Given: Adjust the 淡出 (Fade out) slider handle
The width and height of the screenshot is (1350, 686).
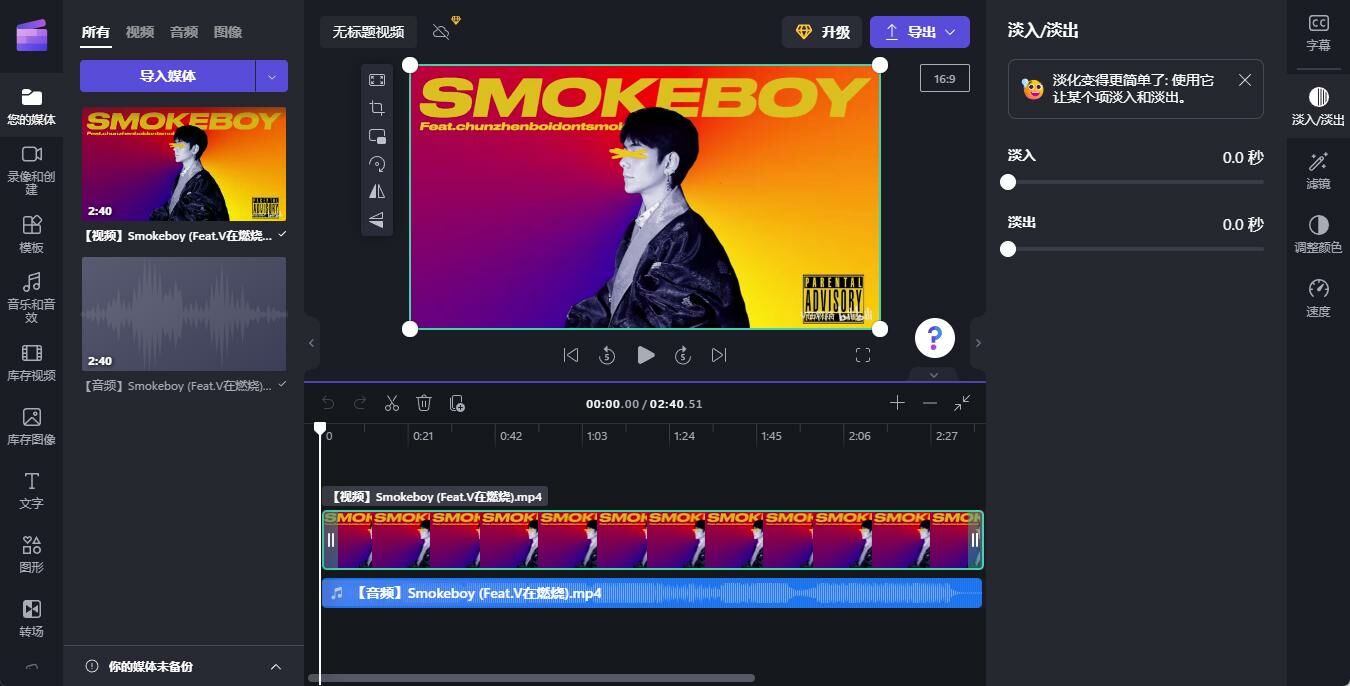Looking at the screenshot, I should 1008,249.
